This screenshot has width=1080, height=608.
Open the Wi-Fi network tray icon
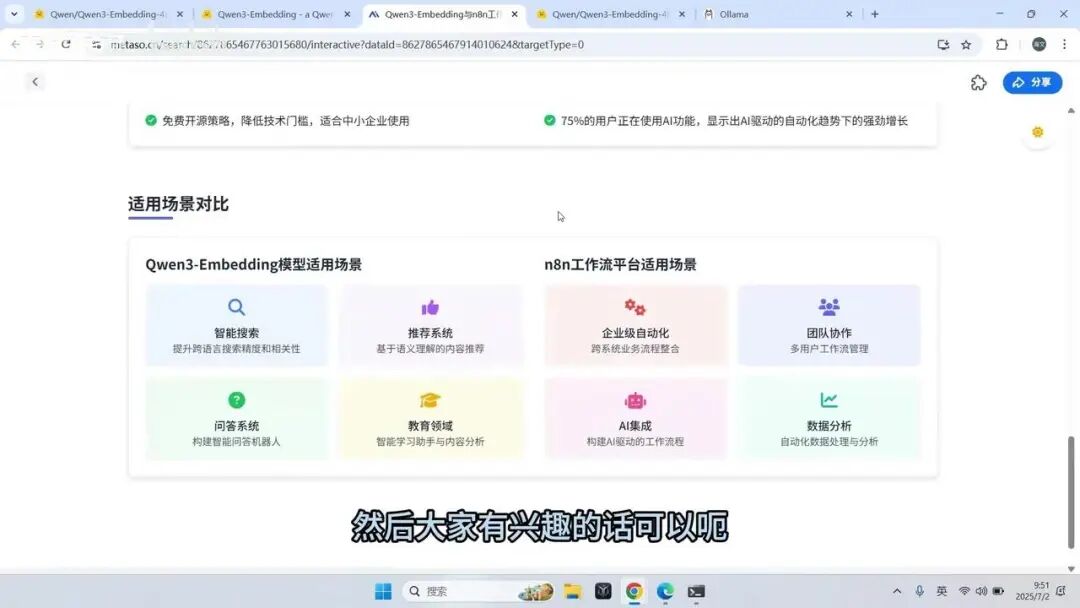(964, 591)
